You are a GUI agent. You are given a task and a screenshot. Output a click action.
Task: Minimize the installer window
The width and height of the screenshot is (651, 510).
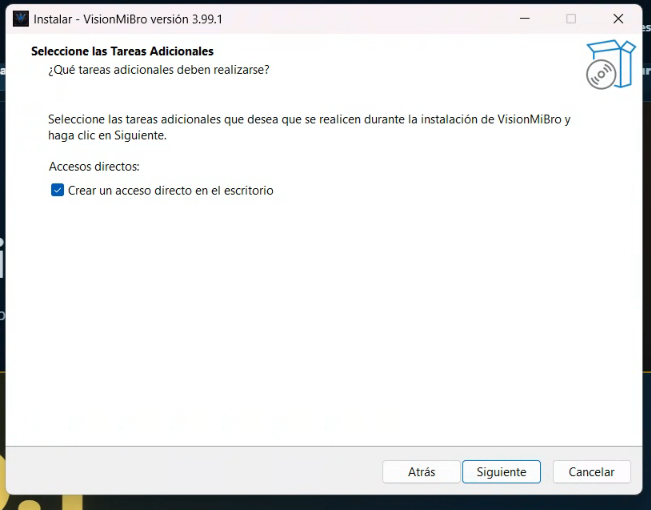[525, 19]
